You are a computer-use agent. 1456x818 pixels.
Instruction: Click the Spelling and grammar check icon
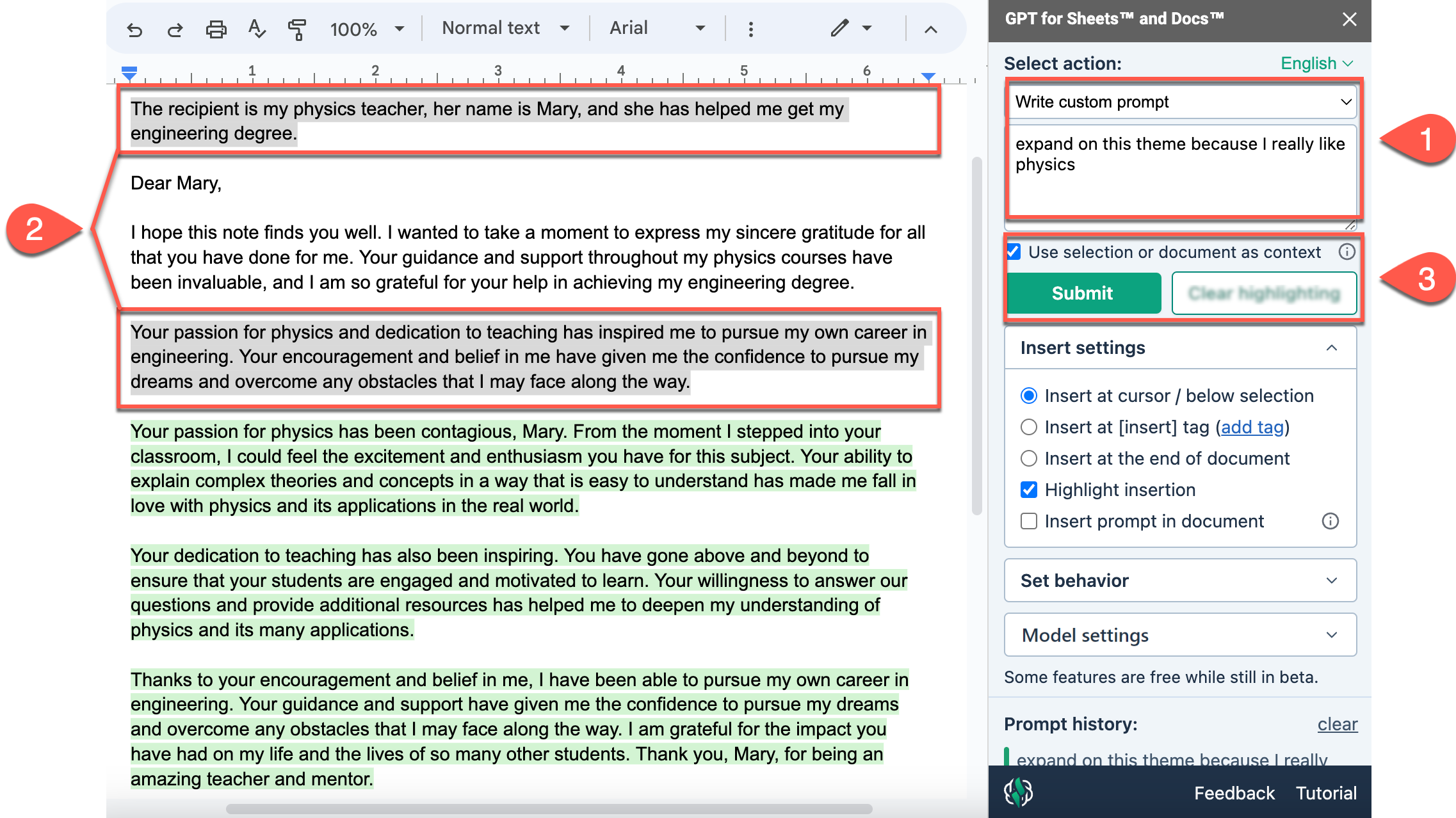click(256, 29)
